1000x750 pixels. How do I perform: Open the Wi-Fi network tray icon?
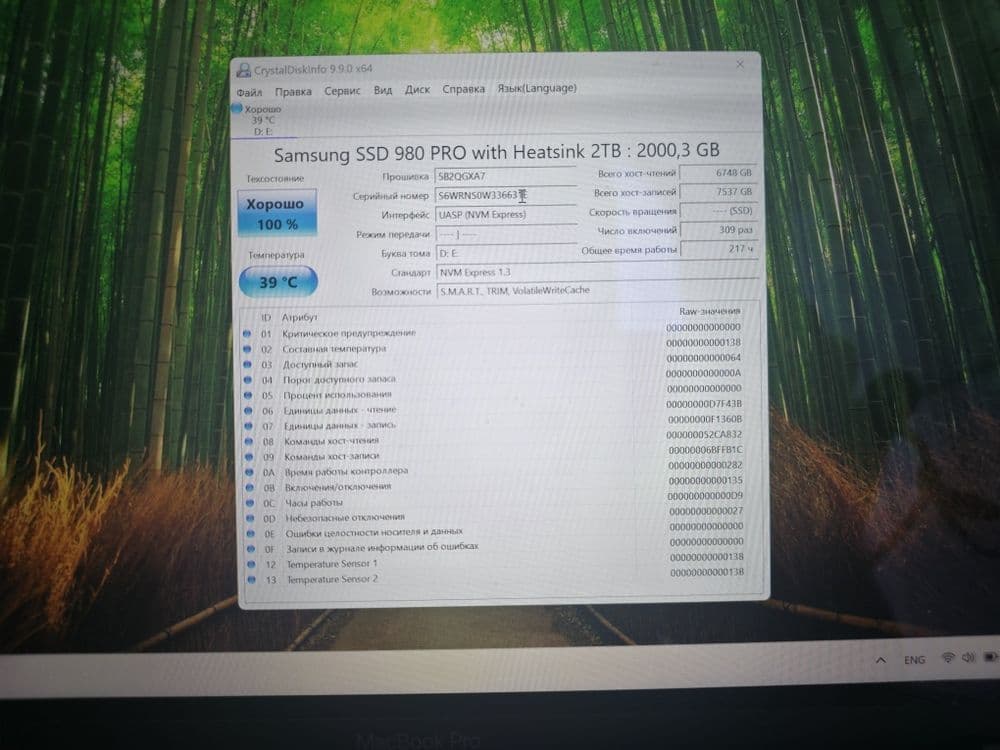pos(948,658)
